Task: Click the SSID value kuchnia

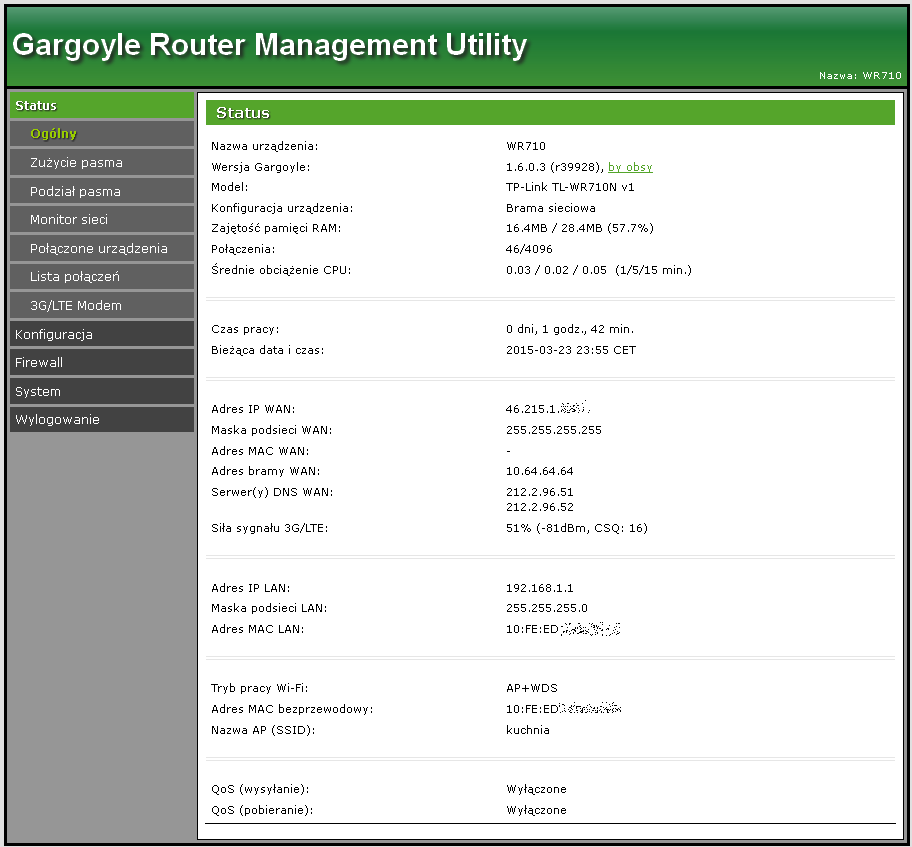Action: 528,730
